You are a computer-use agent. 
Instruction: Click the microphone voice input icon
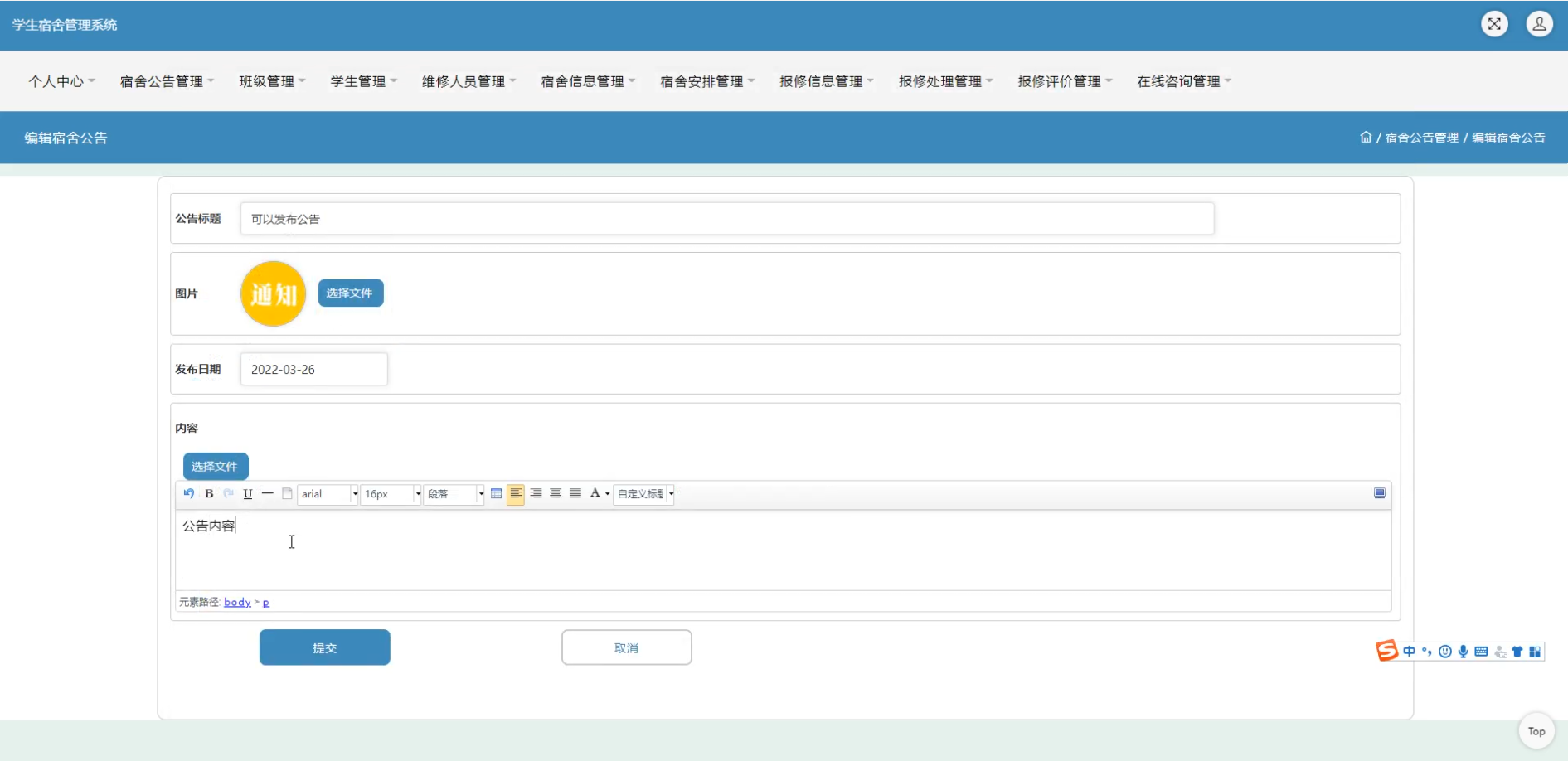1464,652
